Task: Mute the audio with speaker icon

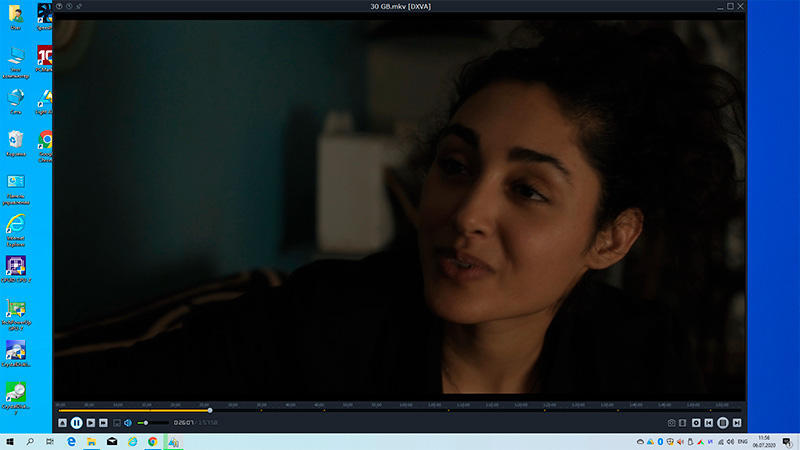Action: point(128,423)
